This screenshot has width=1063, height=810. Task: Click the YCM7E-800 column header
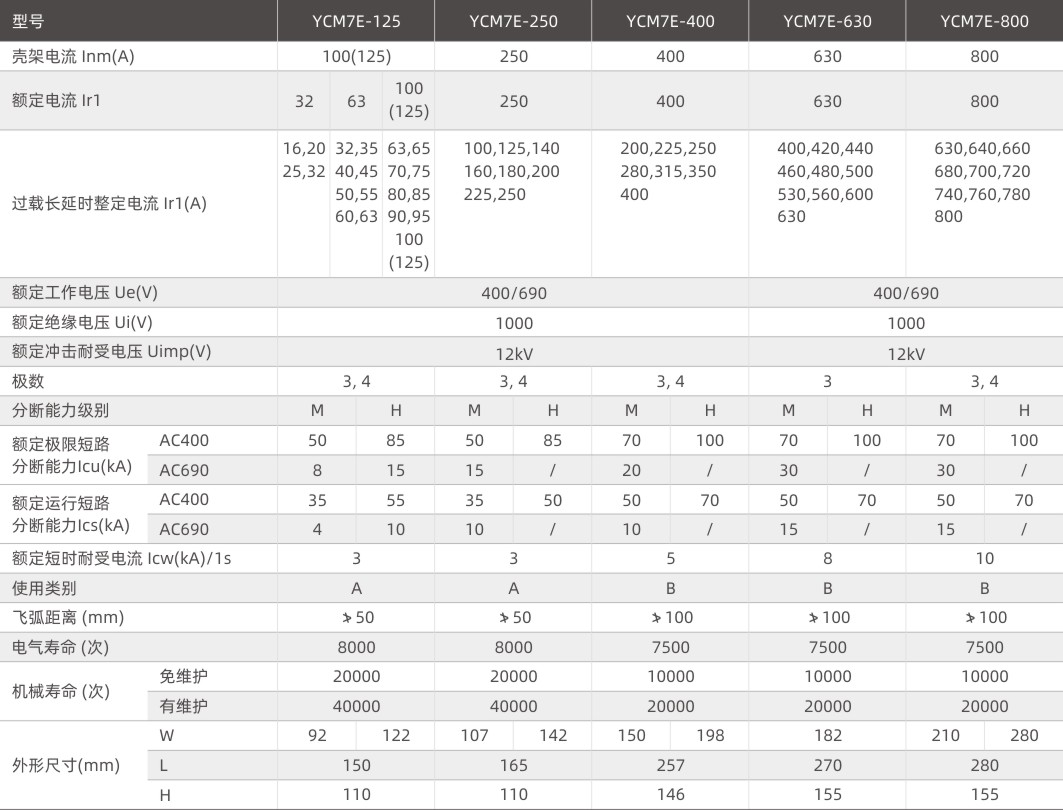point(984,21)
